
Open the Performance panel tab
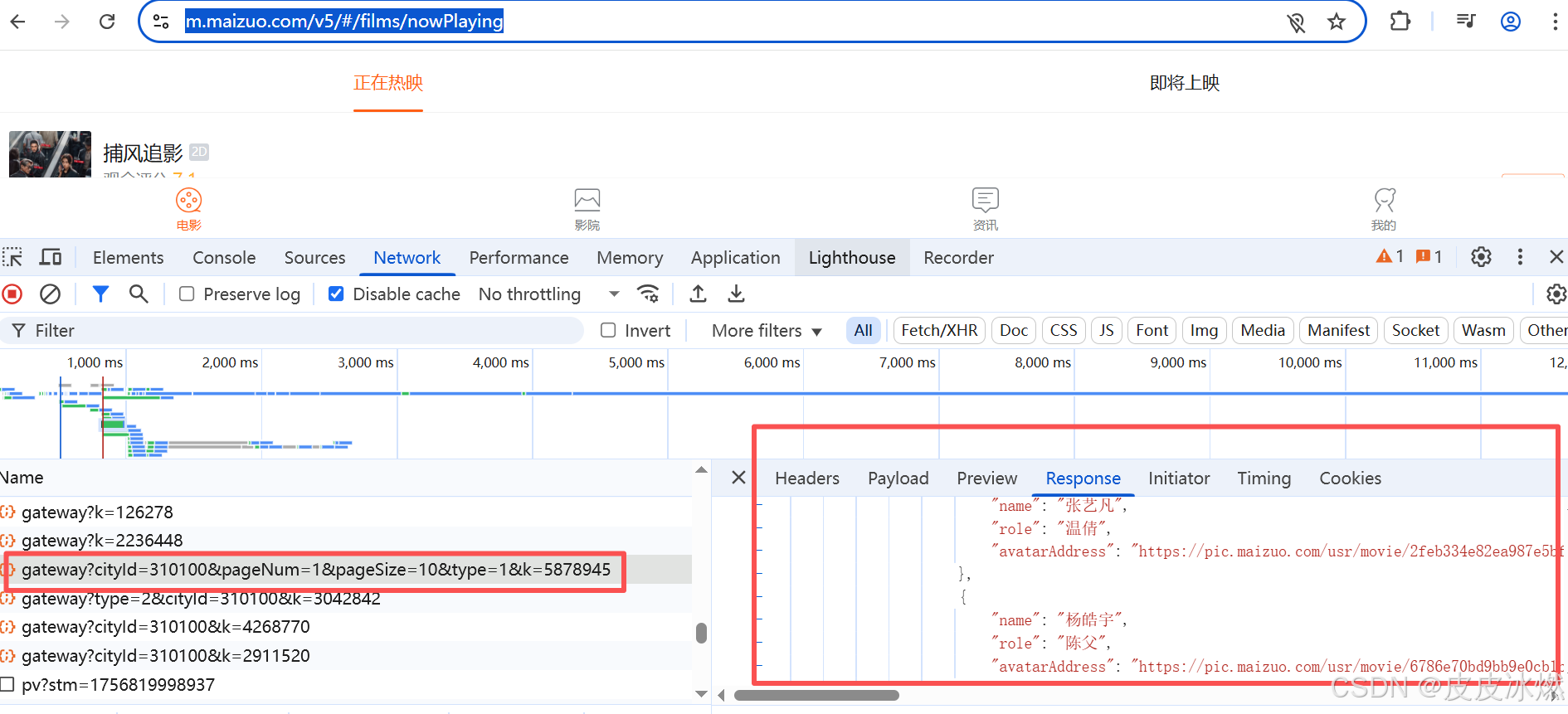[519, 257]
